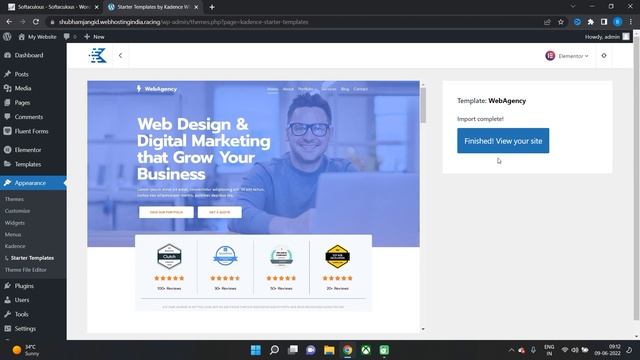The image size is (640, 360).
Task: Open the Elementor page builder dropdown
Action: click(567, 56)
